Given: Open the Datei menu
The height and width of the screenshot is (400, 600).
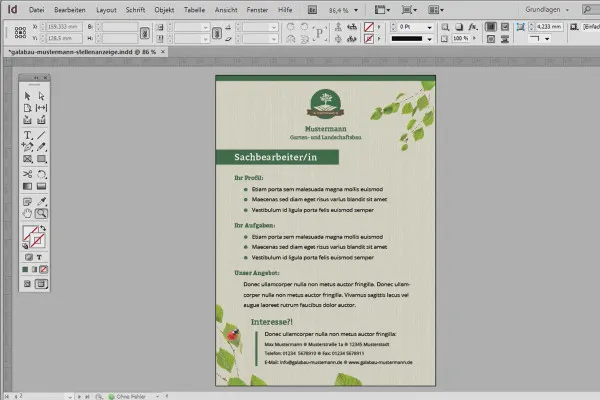Looking at the screenshot, I should pyautogui.click(x=37, y=10).
